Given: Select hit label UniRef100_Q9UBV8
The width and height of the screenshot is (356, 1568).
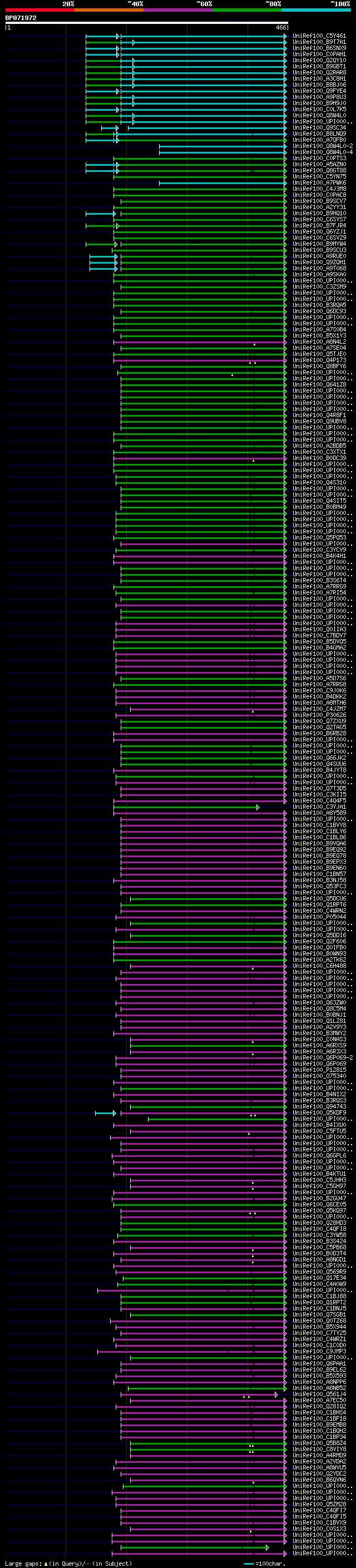Looking at the screenshot, I should [x=319, y=421].
